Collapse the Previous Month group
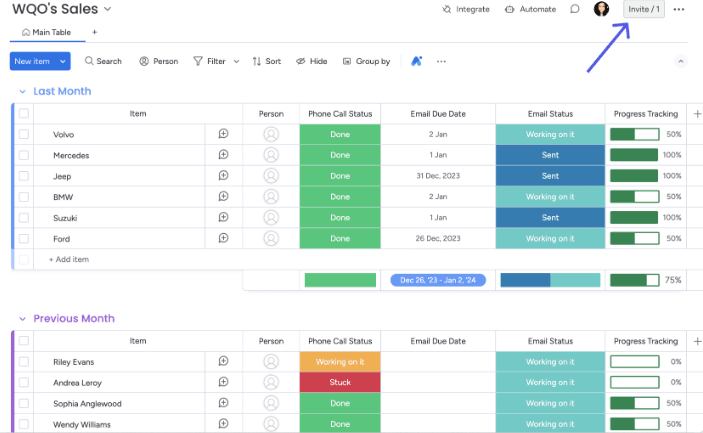This screenshot has width=703, height=433. point(22,319)
